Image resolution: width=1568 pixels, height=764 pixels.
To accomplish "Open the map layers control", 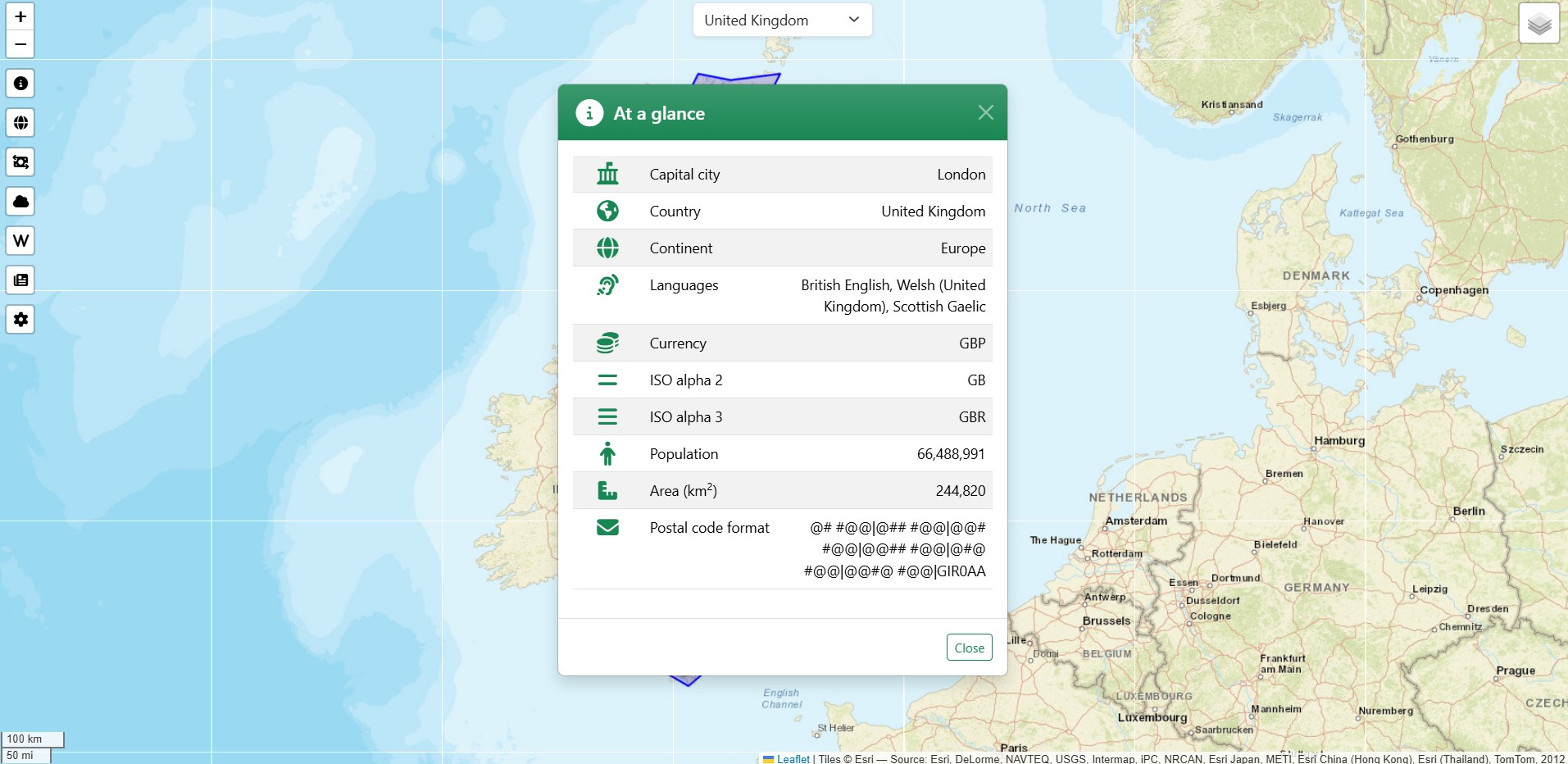I will click(x=1538, y=24).
